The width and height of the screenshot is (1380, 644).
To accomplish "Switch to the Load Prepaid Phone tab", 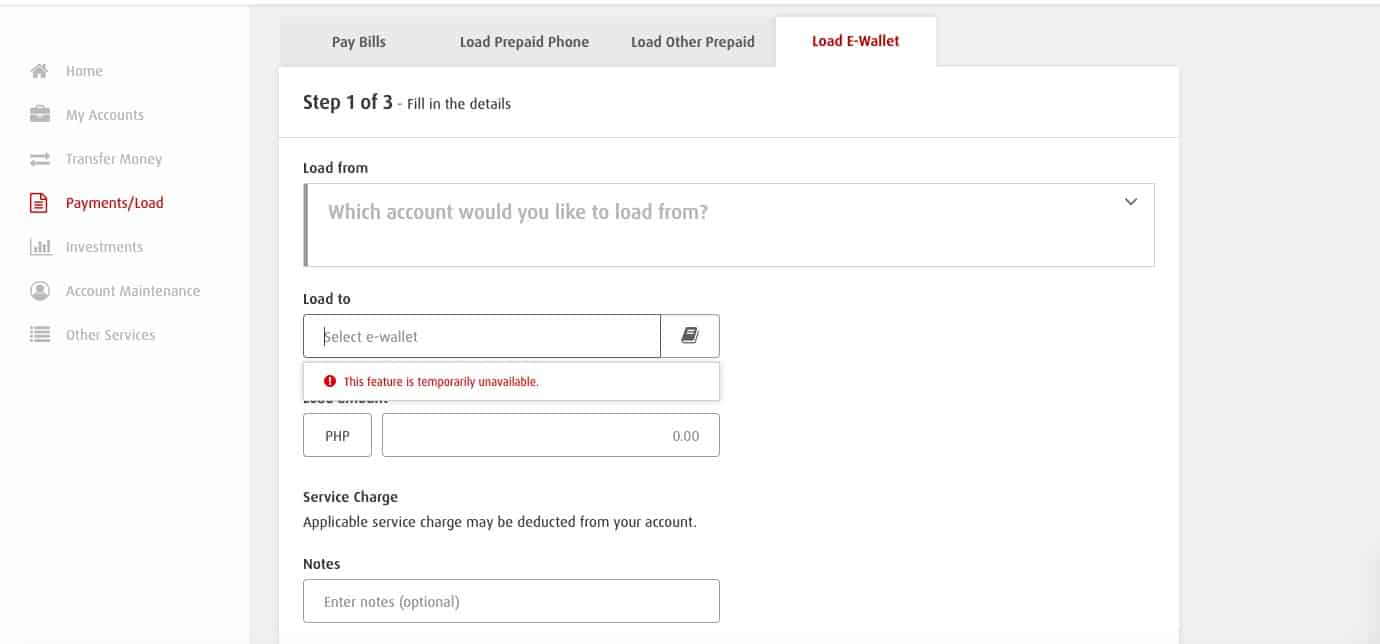I will click(524, 42).
